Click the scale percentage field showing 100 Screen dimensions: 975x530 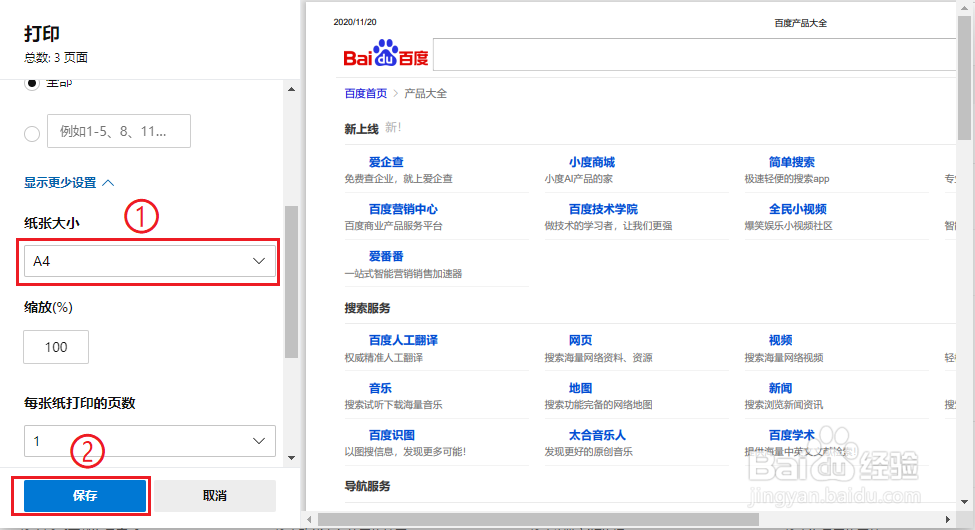coord(56,347)
